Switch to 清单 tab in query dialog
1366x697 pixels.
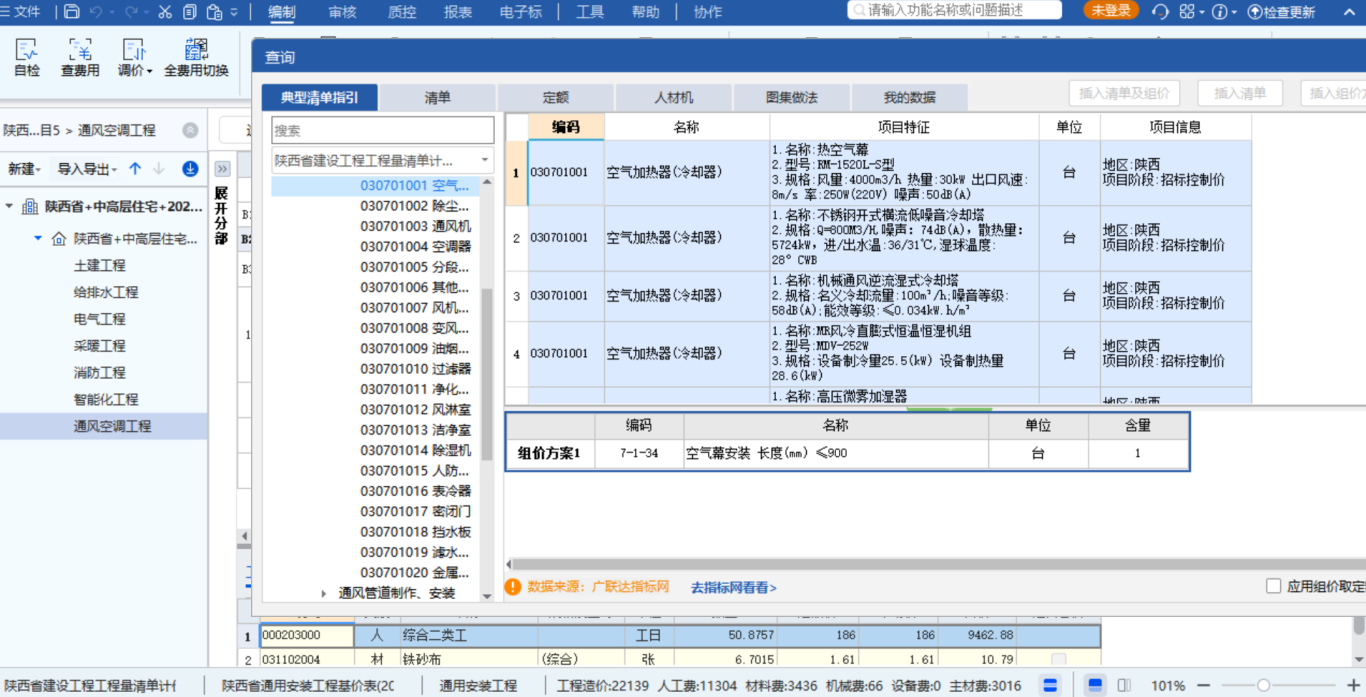click(x=438, y=97)
